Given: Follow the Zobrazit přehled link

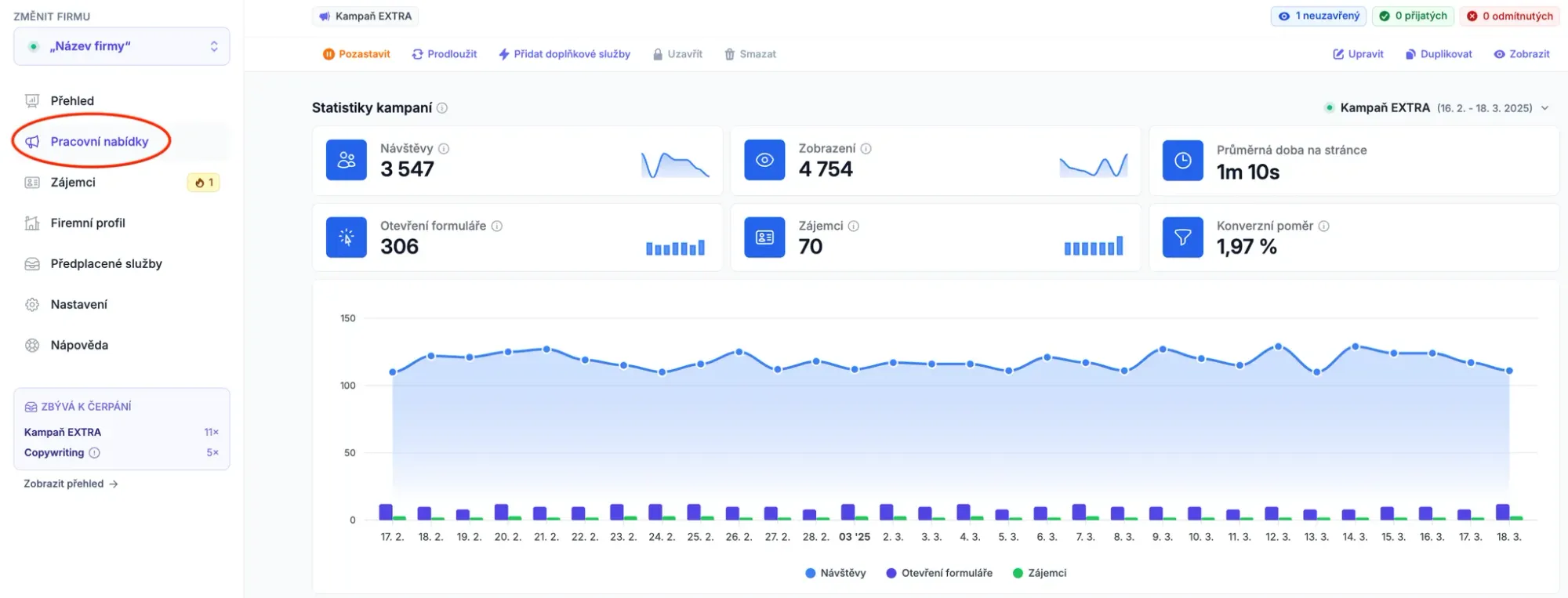Looking at the screenshot, I should point(71,484).
